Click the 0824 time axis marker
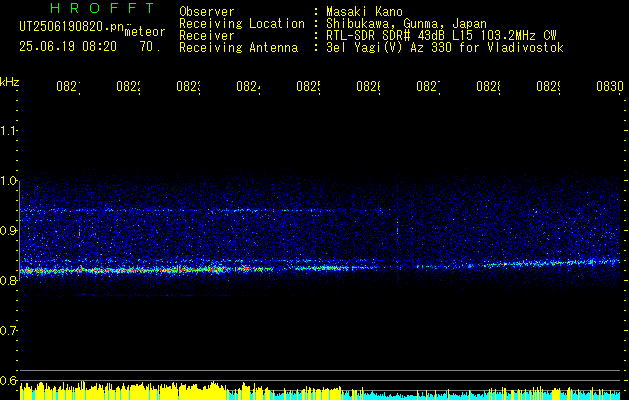629x400 pixels. (x=248, y=87)
